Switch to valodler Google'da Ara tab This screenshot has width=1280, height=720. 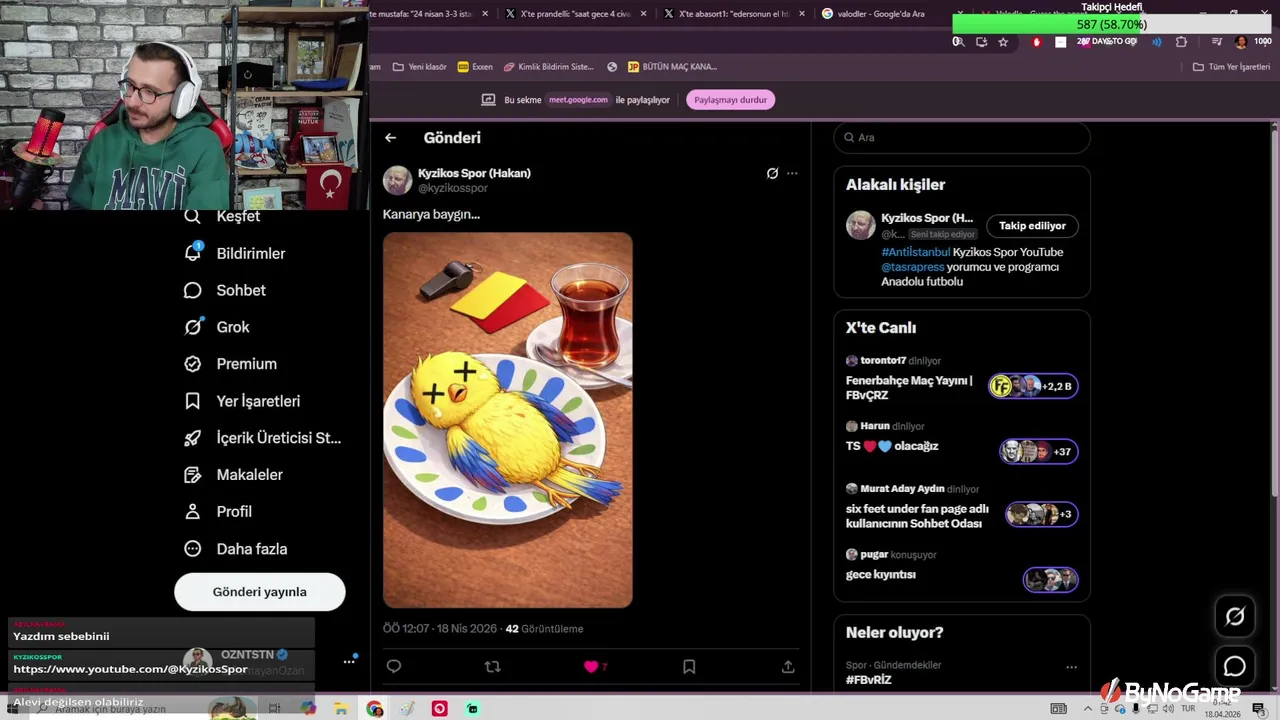click(880, 14)
